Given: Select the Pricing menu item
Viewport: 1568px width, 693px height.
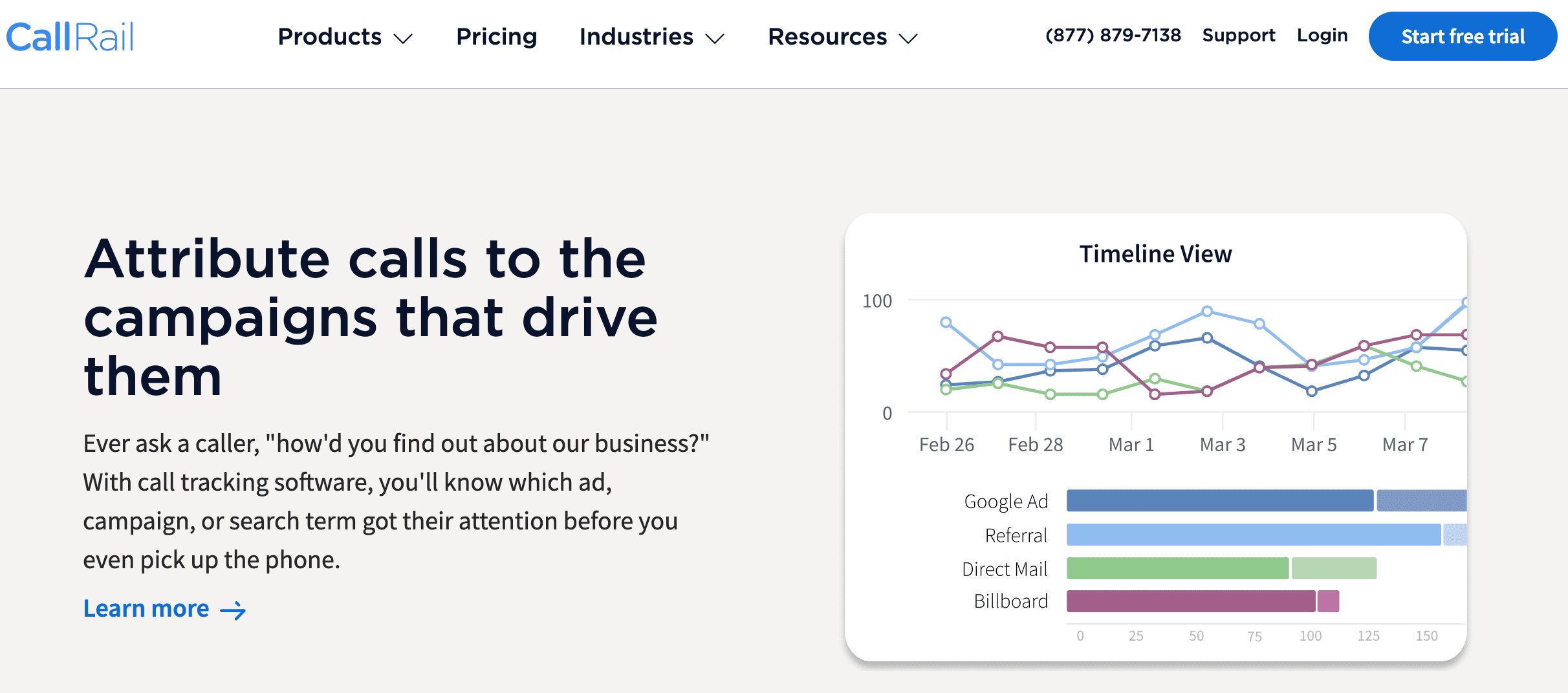Looking at the screenshot, I should click(496, 37).
